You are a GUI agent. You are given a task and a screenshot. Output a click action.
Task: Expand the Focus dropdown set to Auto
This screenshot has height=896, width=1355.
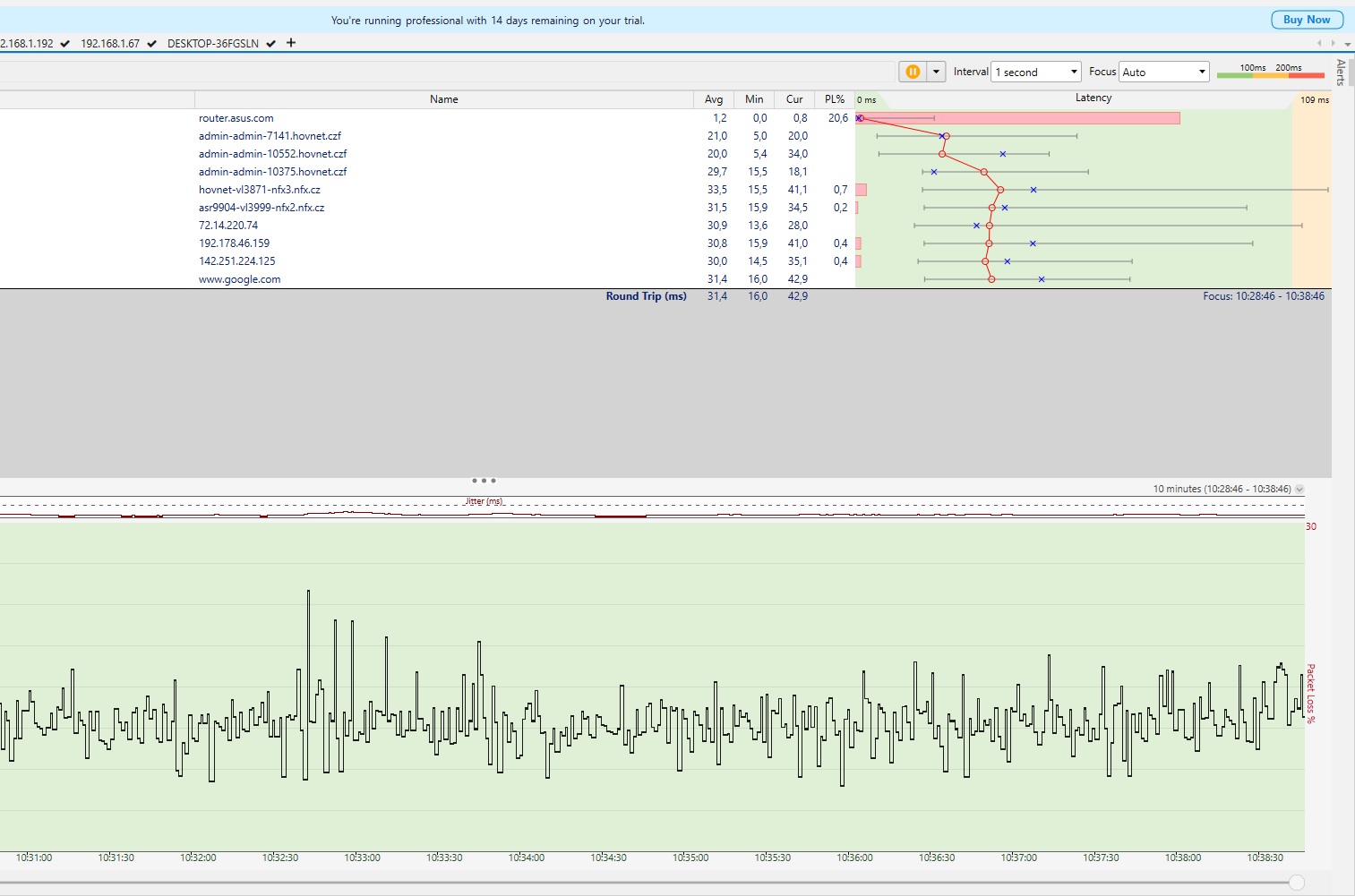[1163, 72]
